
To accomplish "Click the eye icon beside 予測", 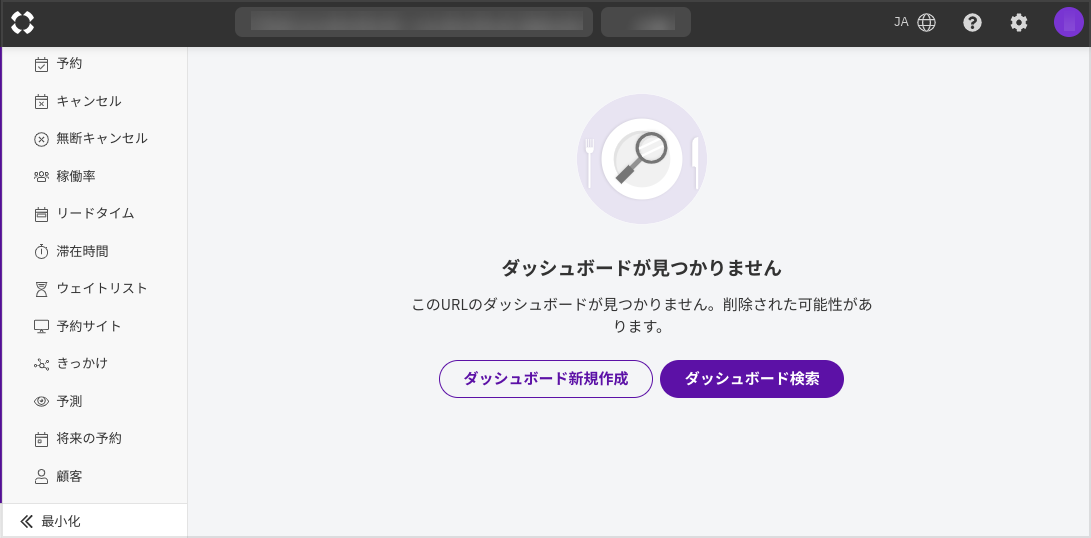I will coord(41,401).
